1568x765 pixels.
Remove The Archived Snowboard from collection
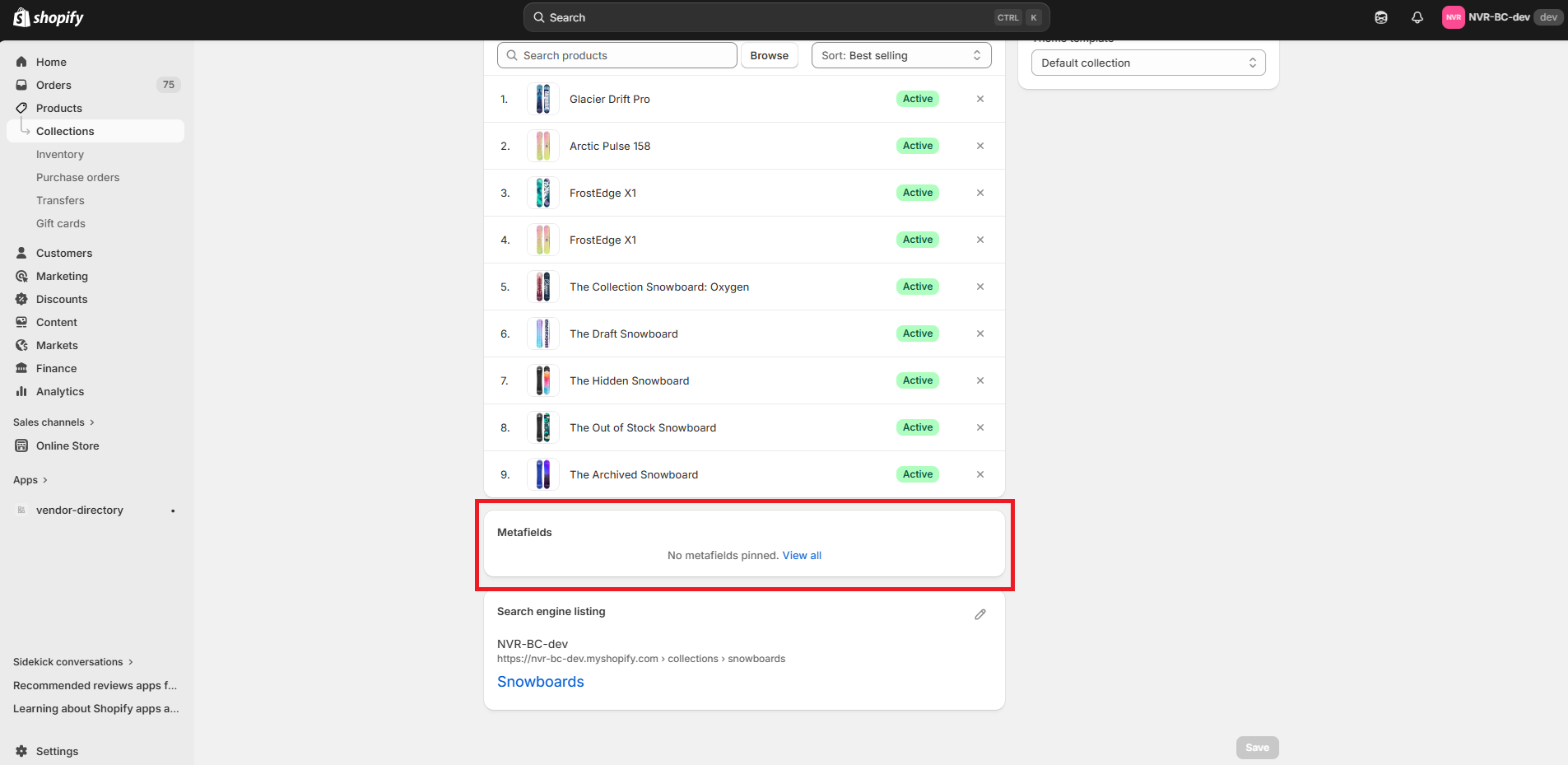pyautogui.click(x=980, y=474)
